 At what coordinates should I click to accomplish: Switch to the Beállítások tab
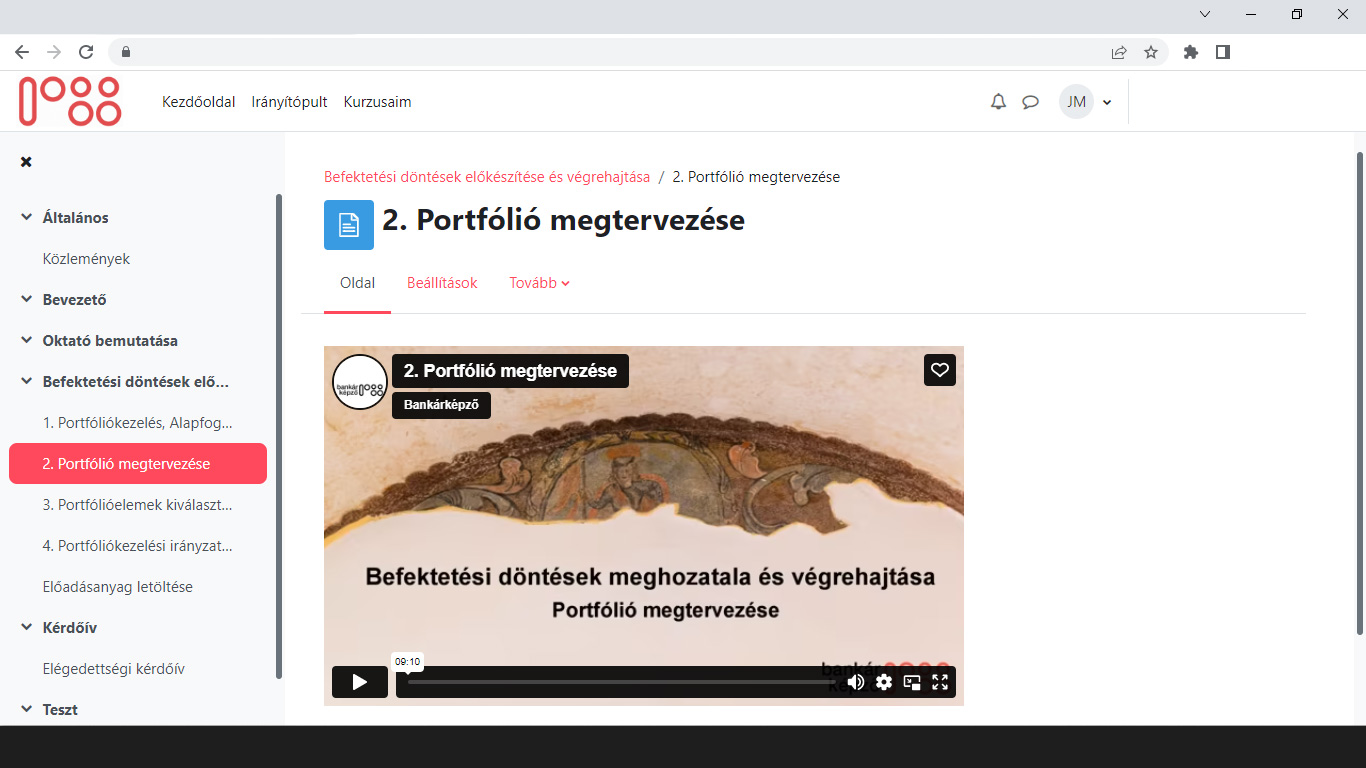click(442, 283)
